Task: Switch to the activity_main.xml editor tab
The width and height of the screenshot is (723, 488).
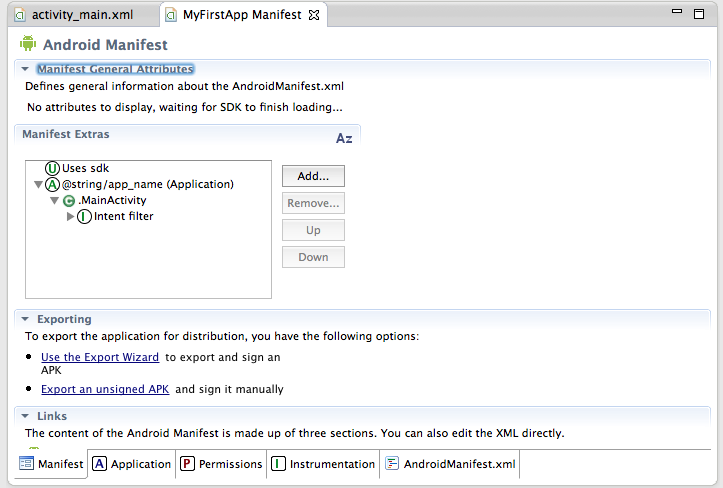Action: pyautogui.click(x=83, y=15)
